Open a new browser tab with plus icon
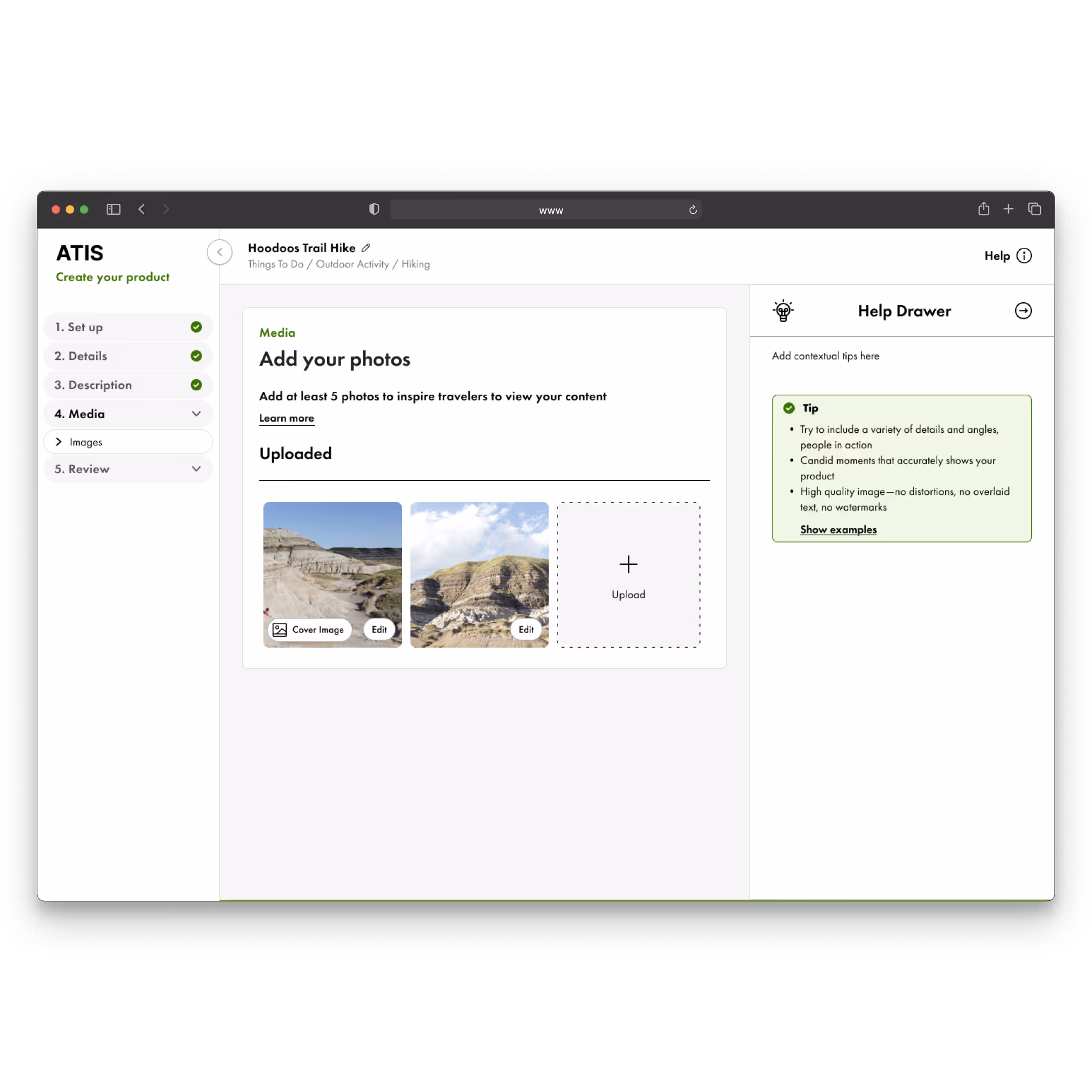The height and width of the screenshot is (1092, 1092). (1008, 209)
